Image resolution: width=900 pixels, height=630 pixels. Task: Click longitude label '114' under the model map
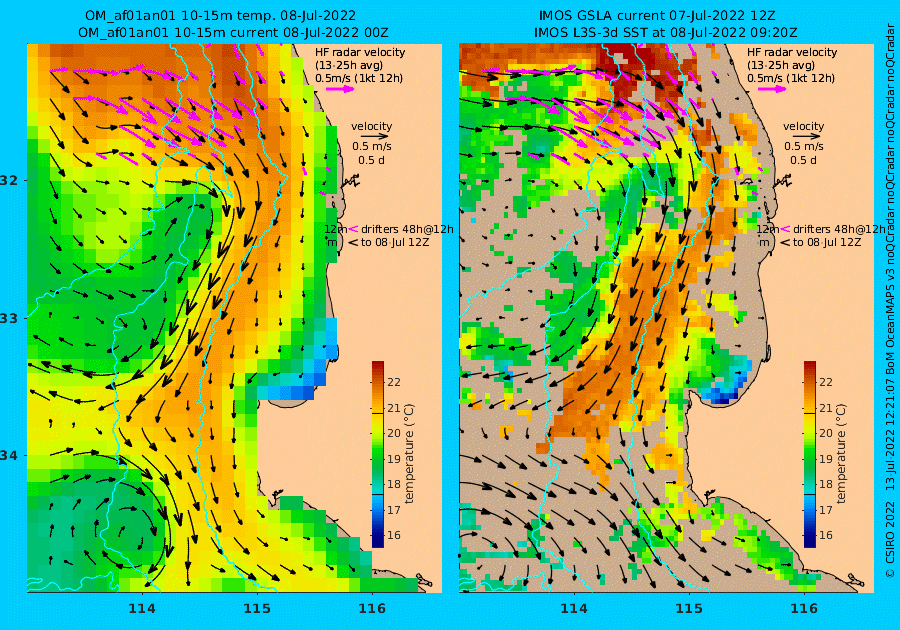(142, 609)
